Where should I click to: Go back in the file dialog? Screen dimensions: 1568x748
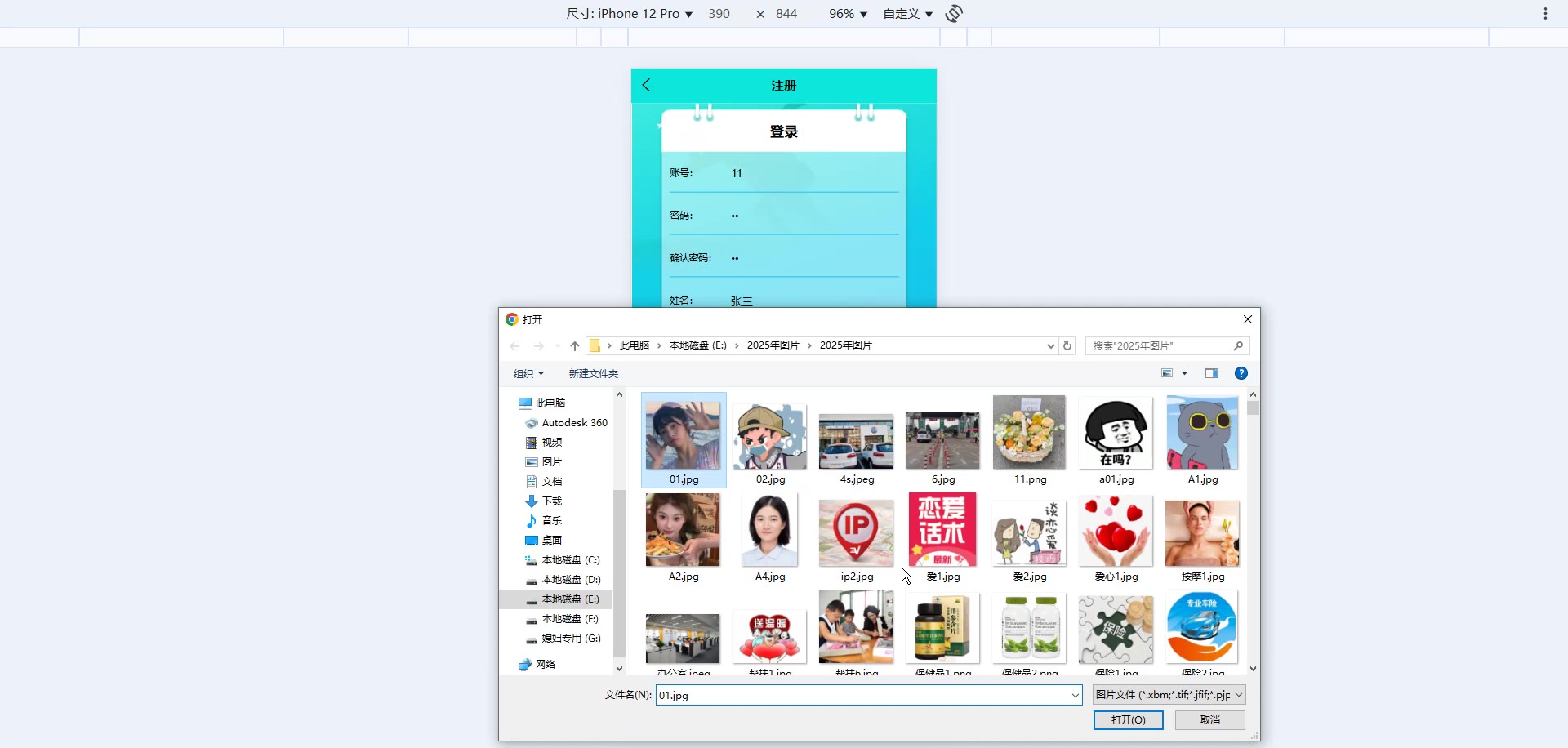[514, 346]
